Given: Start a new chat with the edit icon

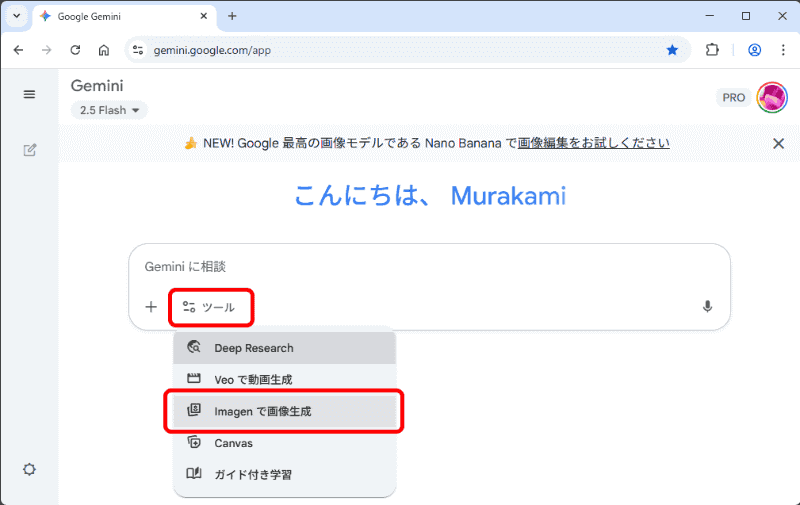Looking at the screenshot, I should pos(30,150).
